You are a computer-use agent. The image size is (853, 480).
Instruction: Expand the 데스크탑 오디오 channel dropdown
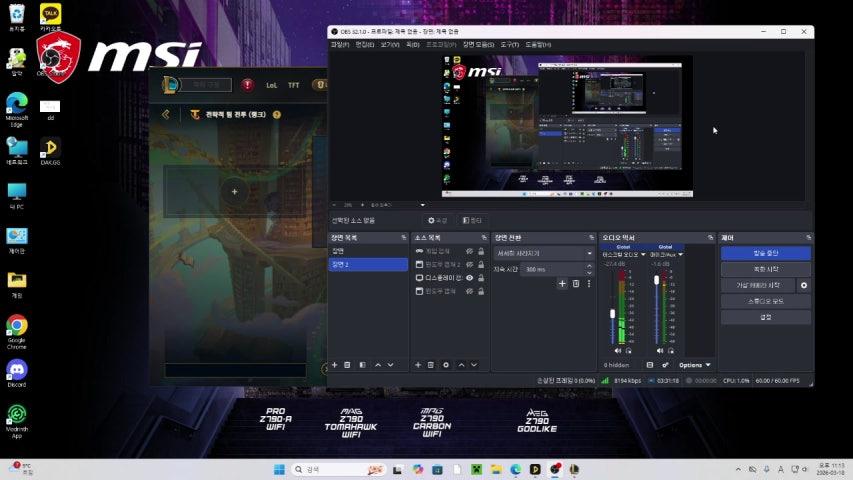point(641,255)
